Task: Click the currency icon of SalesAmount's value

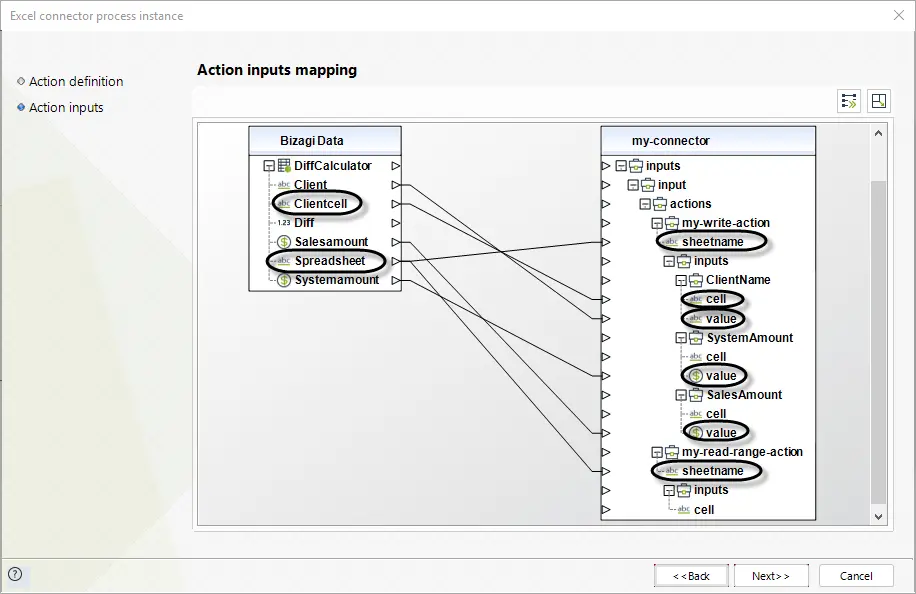Action: (x=696, y=433)
